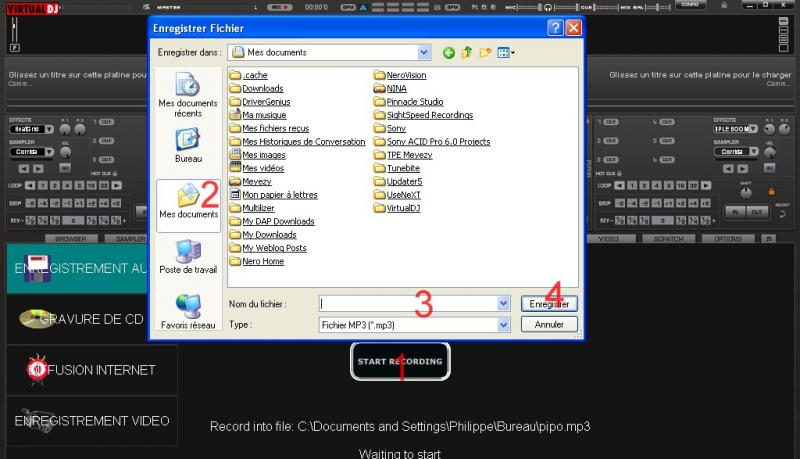Select the Meyezy folder
The width and height of the screenshot is (800, 459).
(251, 181)
